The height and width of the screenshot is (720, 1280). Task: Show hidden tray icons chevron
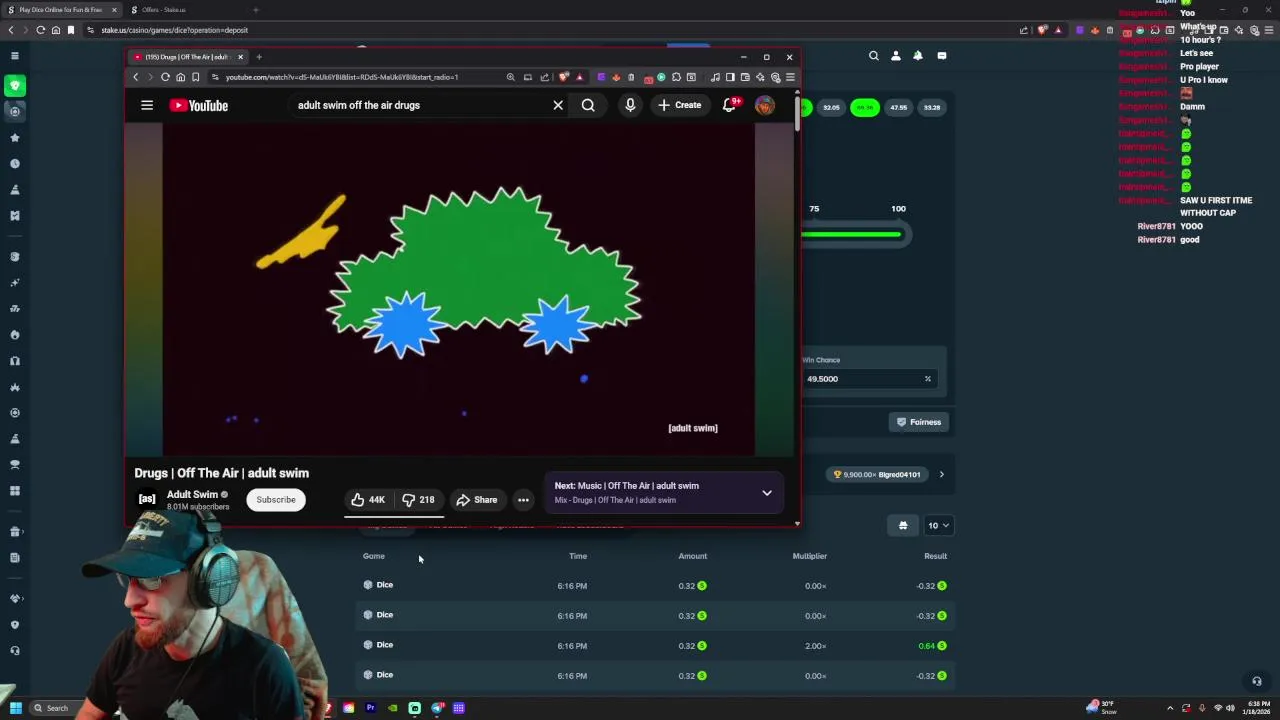(1170, 708)
